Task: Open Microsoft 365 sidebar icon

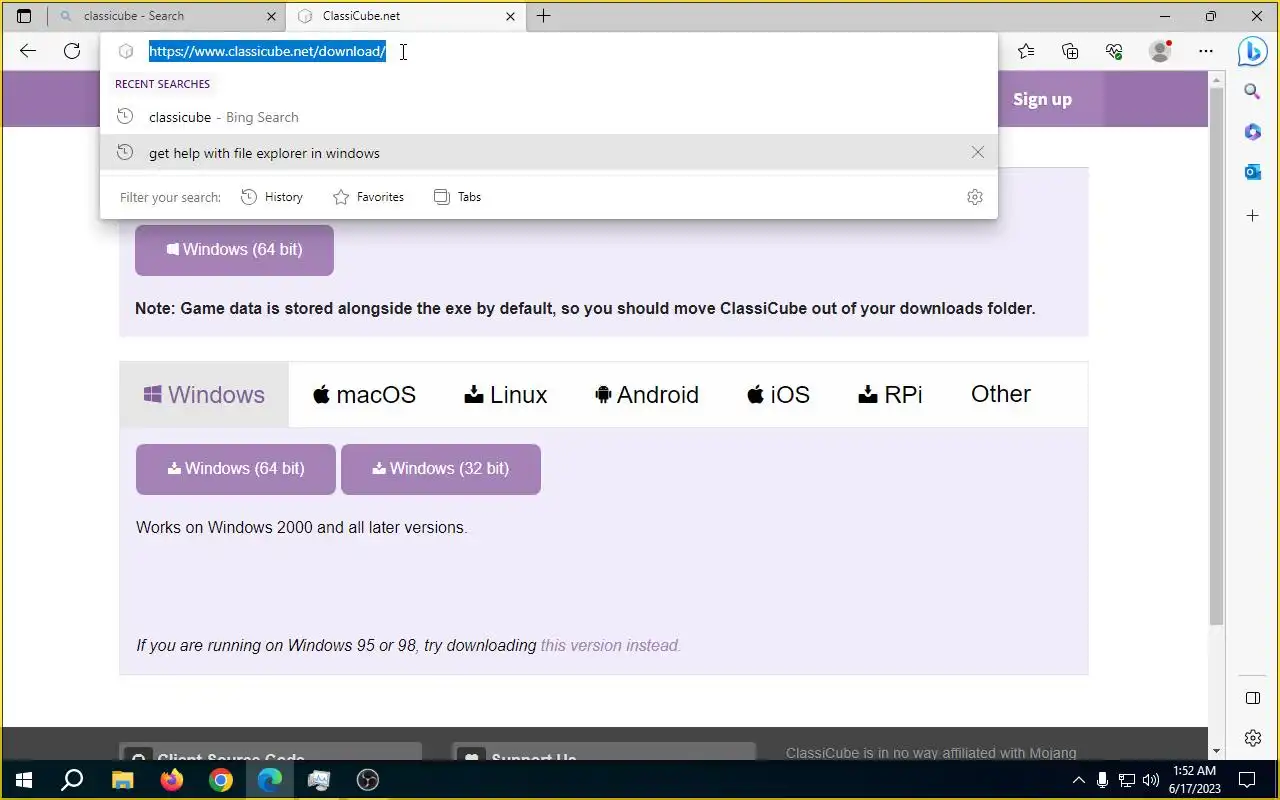Action: (1252, 132)
